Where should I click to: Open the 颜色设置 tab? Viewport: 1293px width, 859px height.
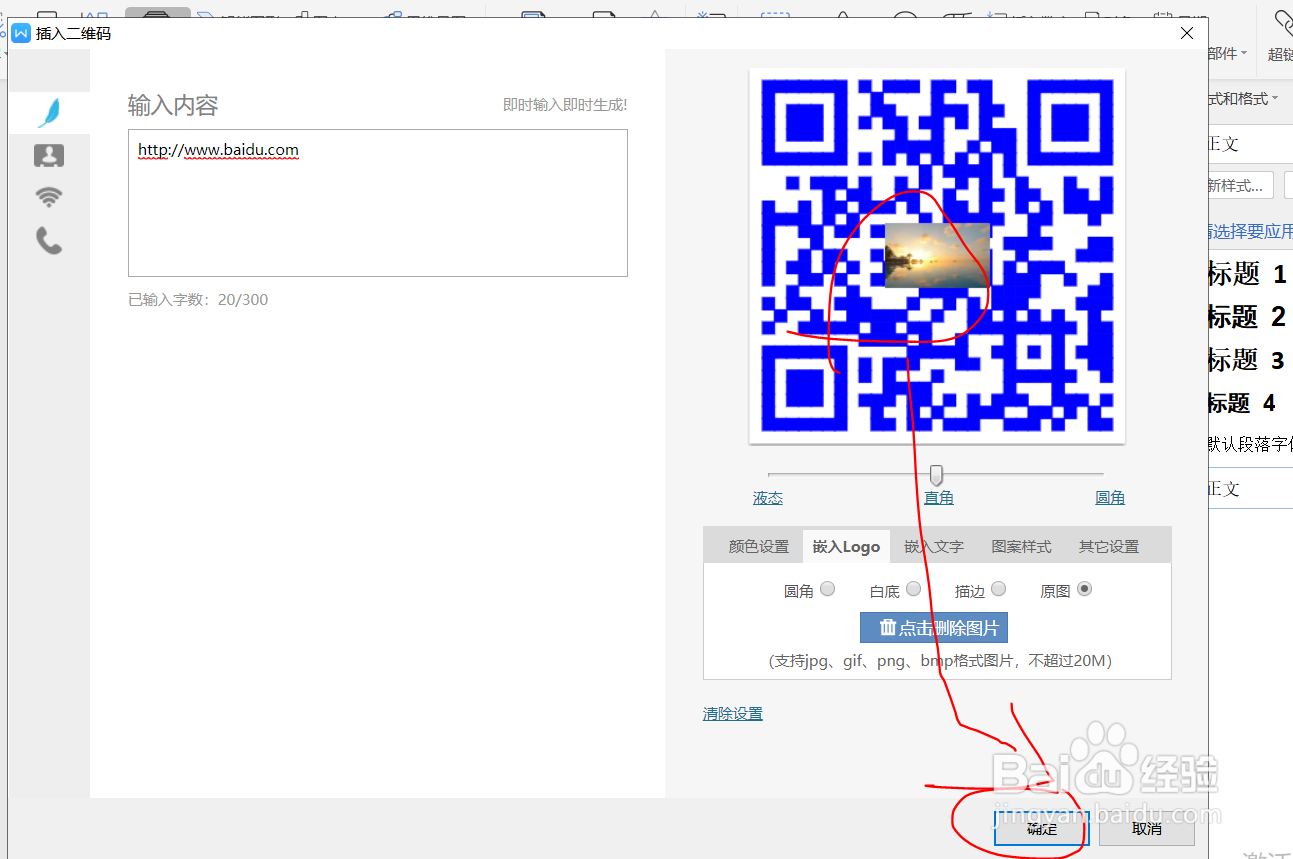pos(759,547)
